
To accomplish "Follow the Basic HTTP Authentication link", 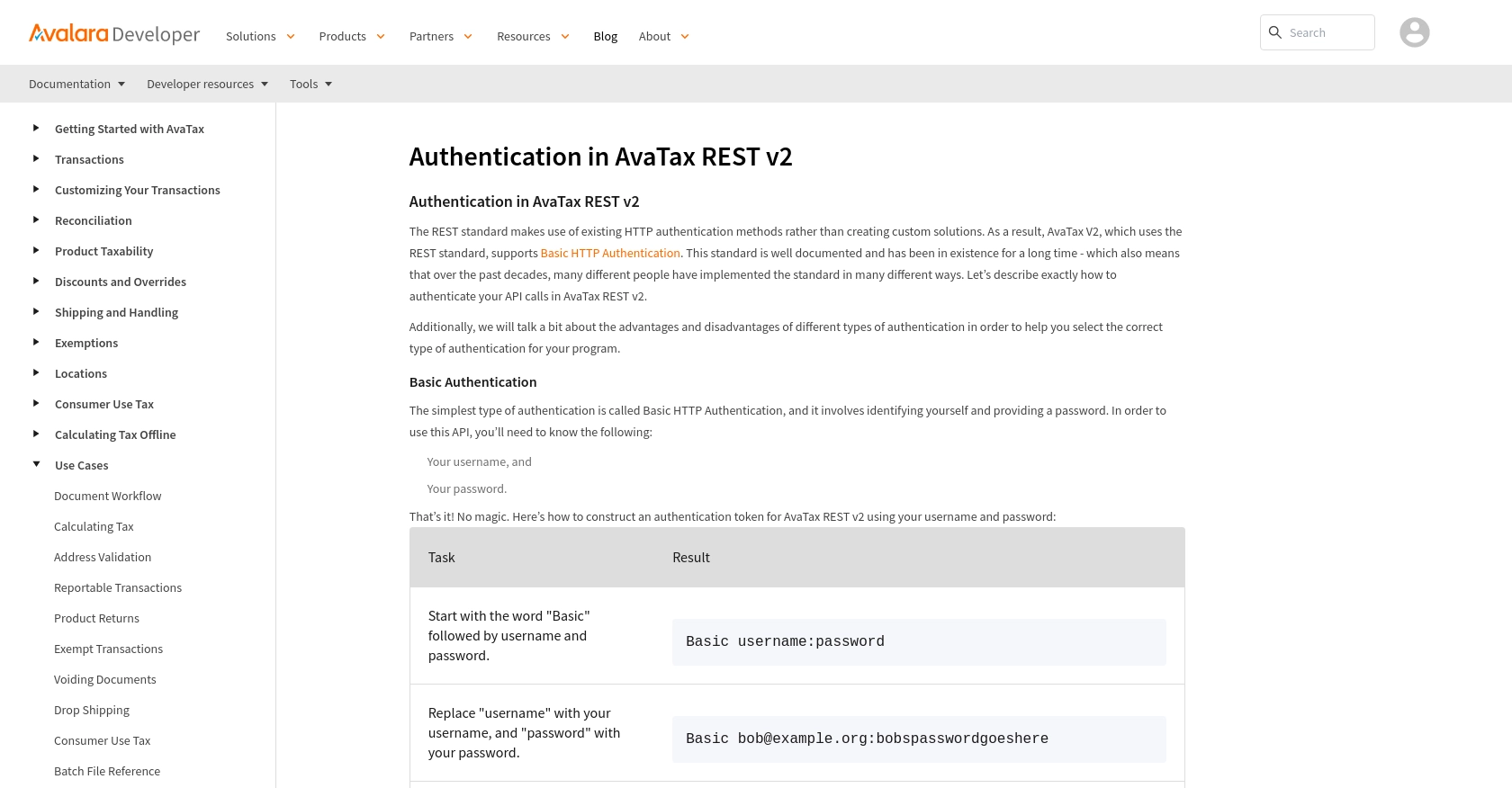I will (610, 253).
